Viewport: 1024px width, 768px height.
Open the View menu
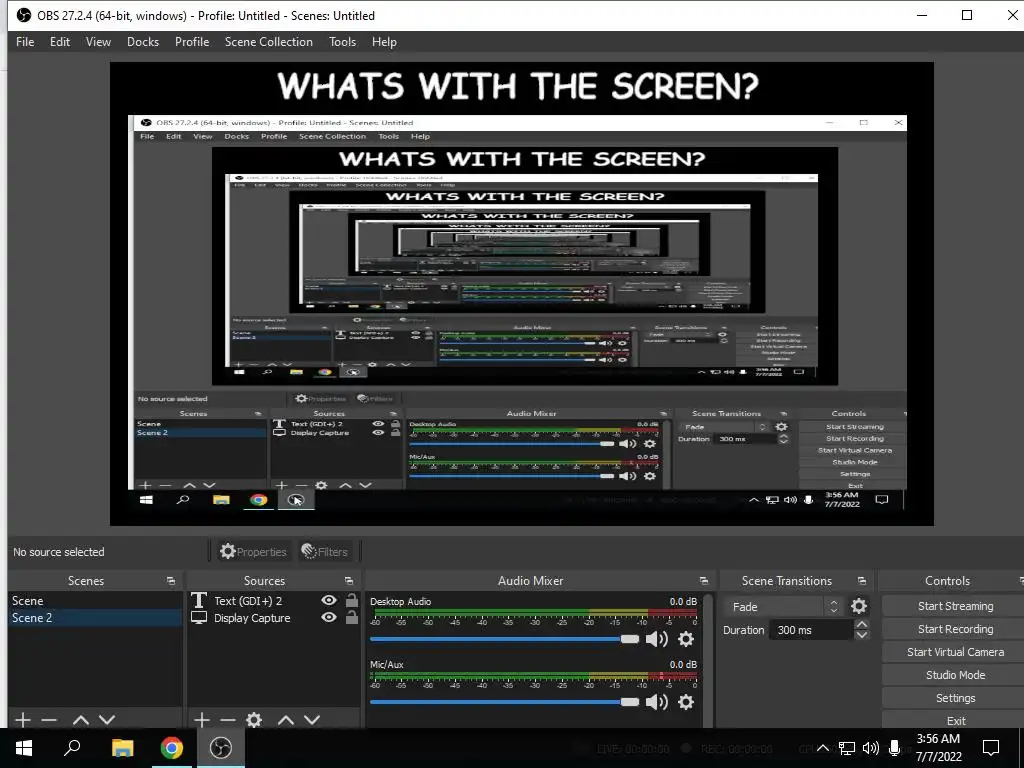tap(98, 42)
